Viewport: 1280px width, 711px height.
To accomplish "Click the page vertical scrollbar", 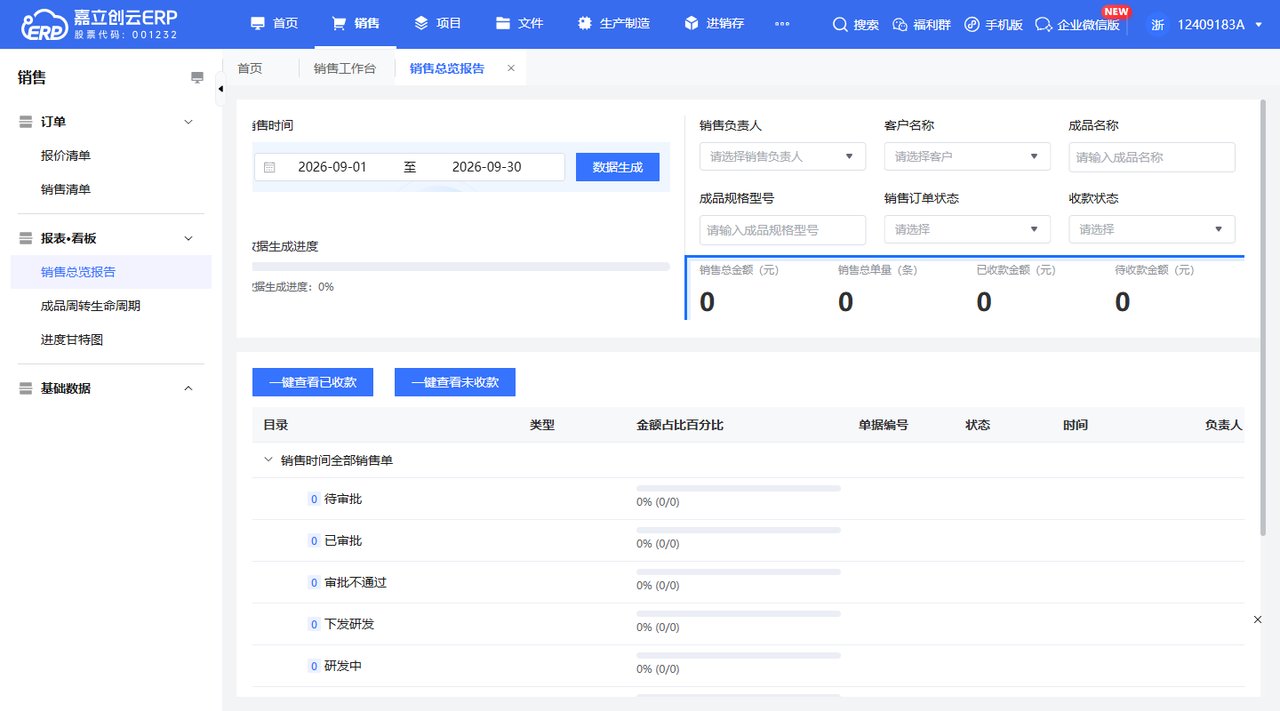I will pyautogui.click(x=1265, y=317).
